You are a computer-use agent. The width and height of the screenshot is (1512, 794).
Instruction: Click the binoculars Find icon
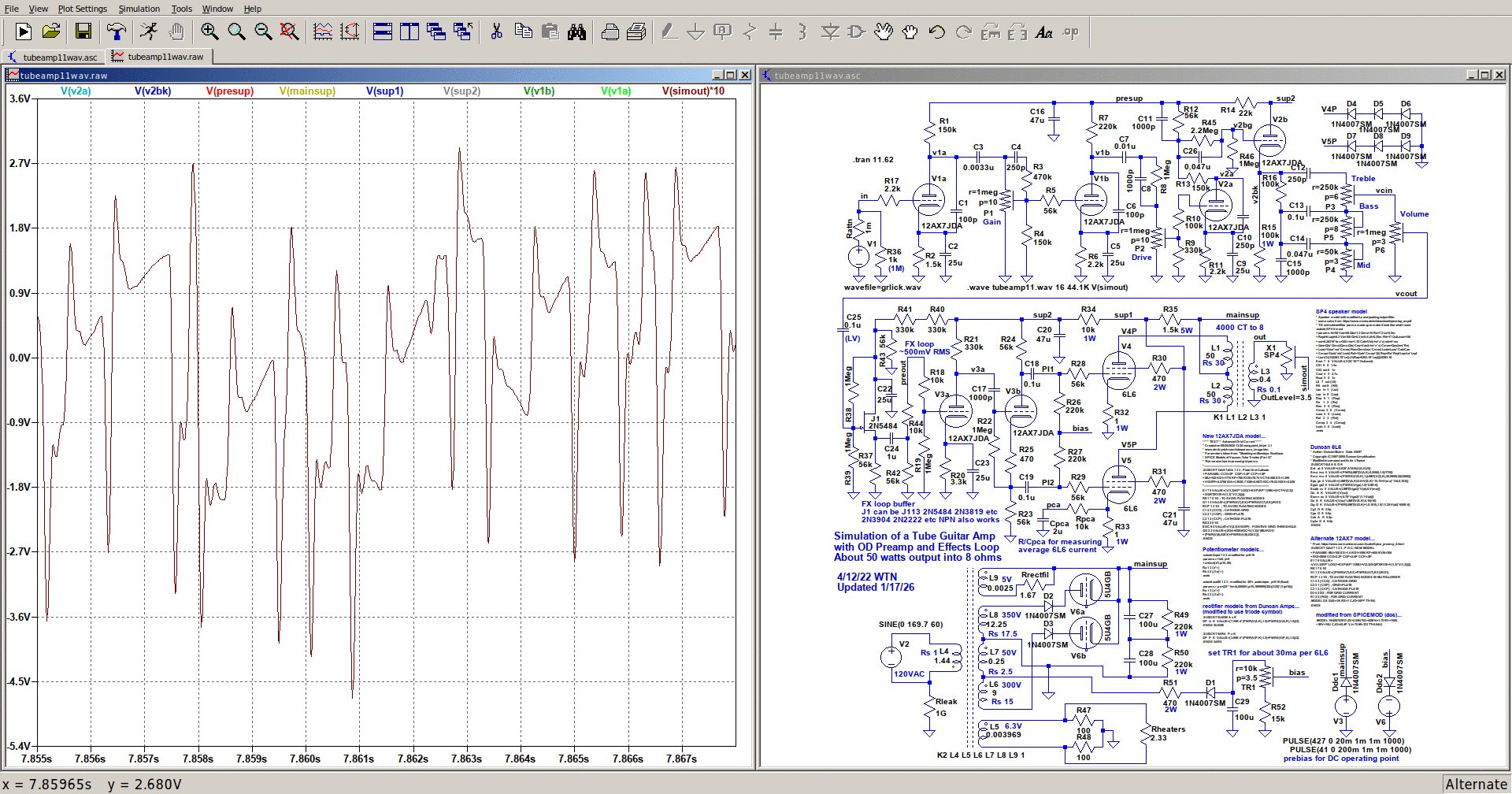[577, 32]
